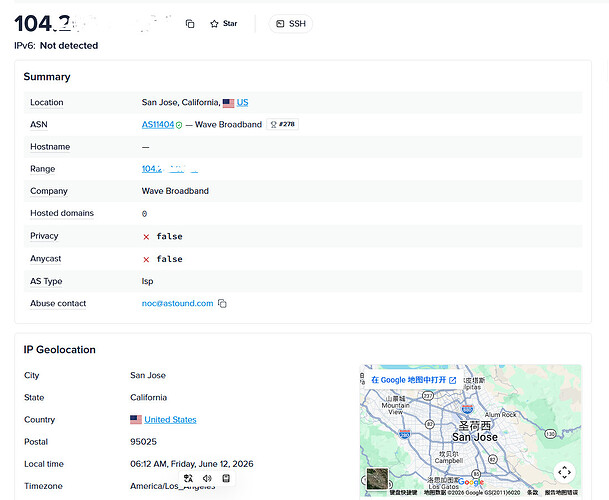Click the US flag in Location row
Viewport: 609px width, 500px height.
coord(228,103)
